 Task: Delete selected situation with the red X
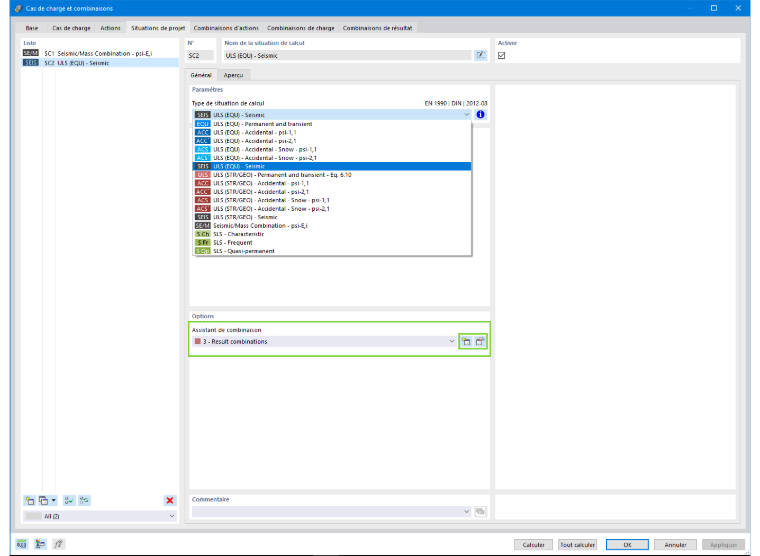tap(170, 500)
